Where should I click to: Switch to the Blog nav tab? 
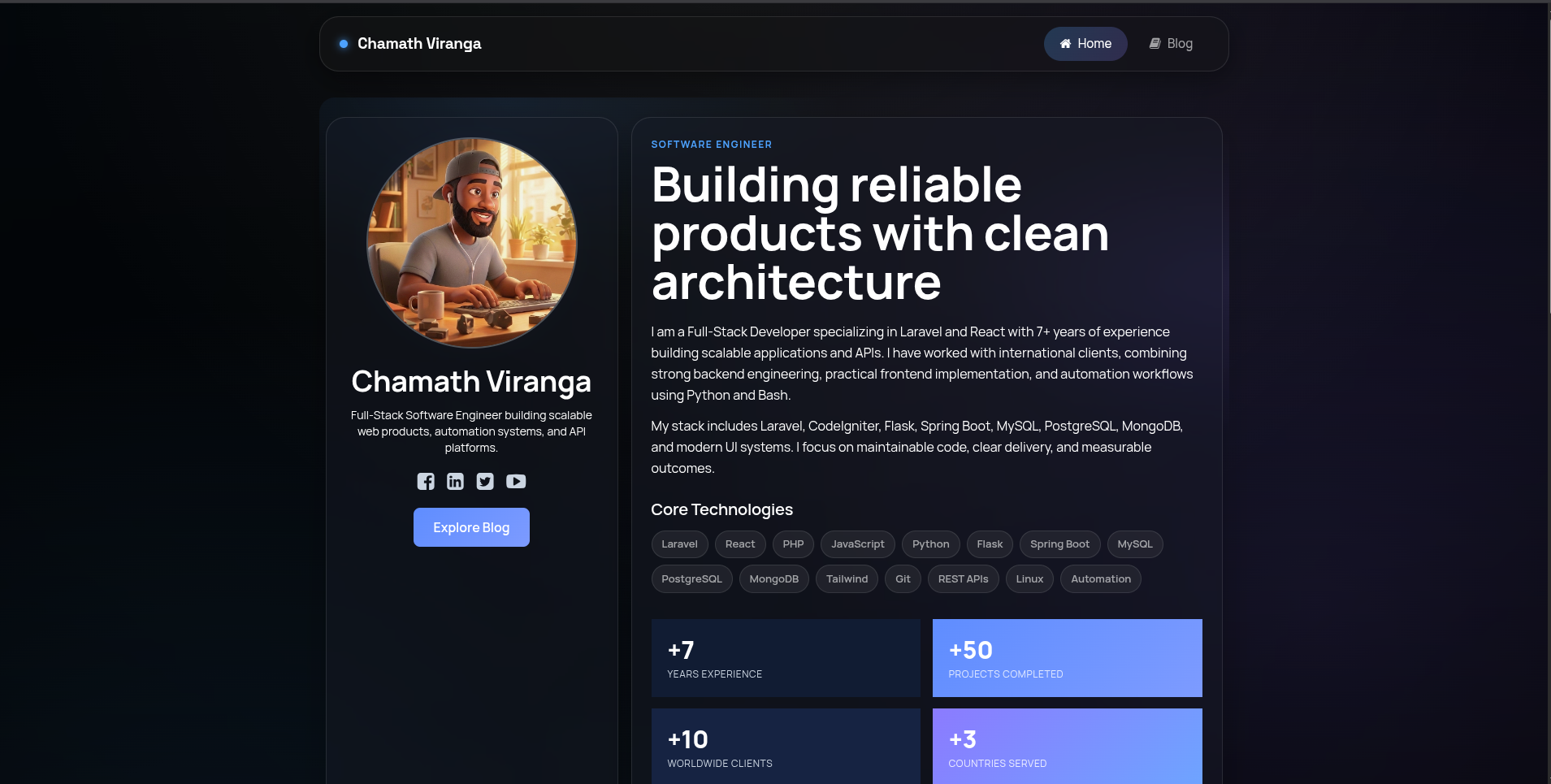point(1171,44)
